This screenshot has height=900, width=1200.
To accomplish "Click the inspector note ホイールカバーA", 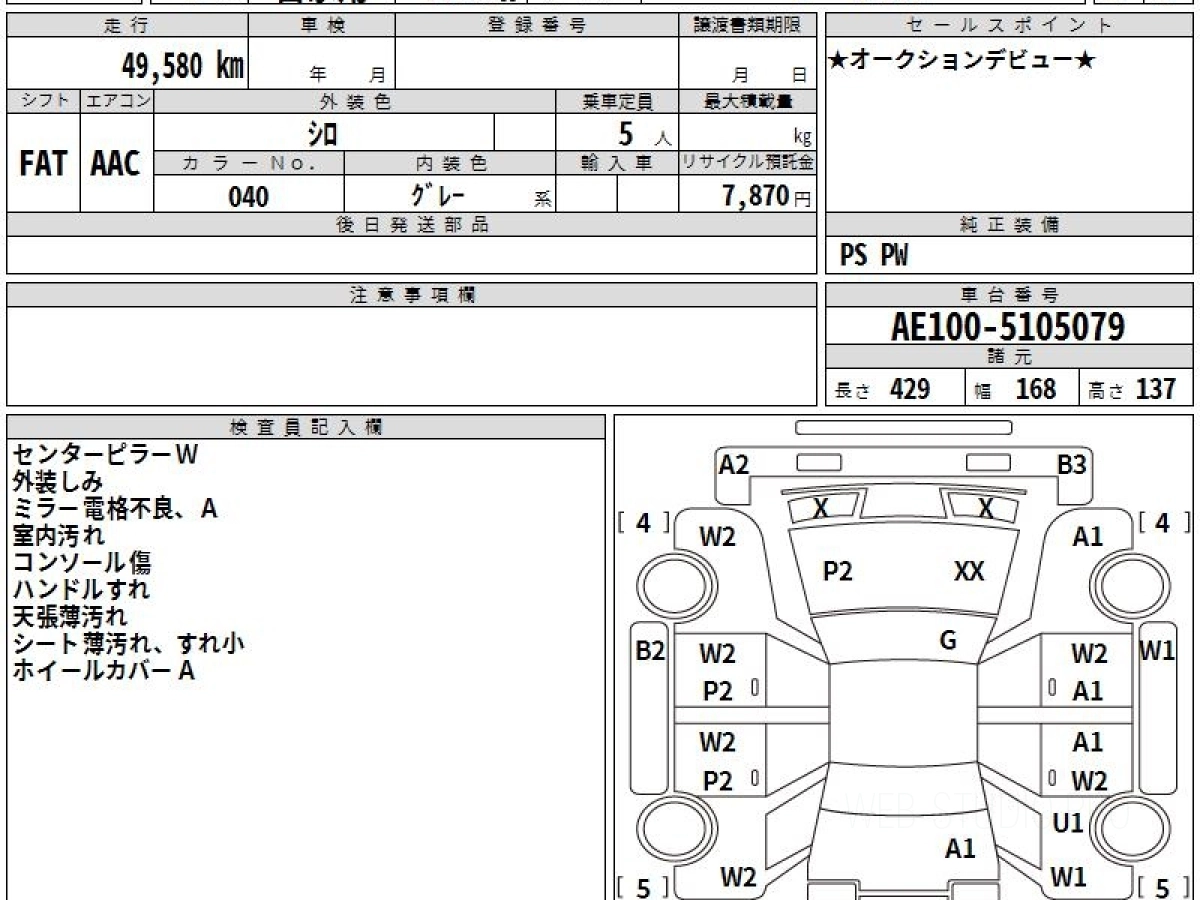I will pyautogui.click(x=103, y=671).
